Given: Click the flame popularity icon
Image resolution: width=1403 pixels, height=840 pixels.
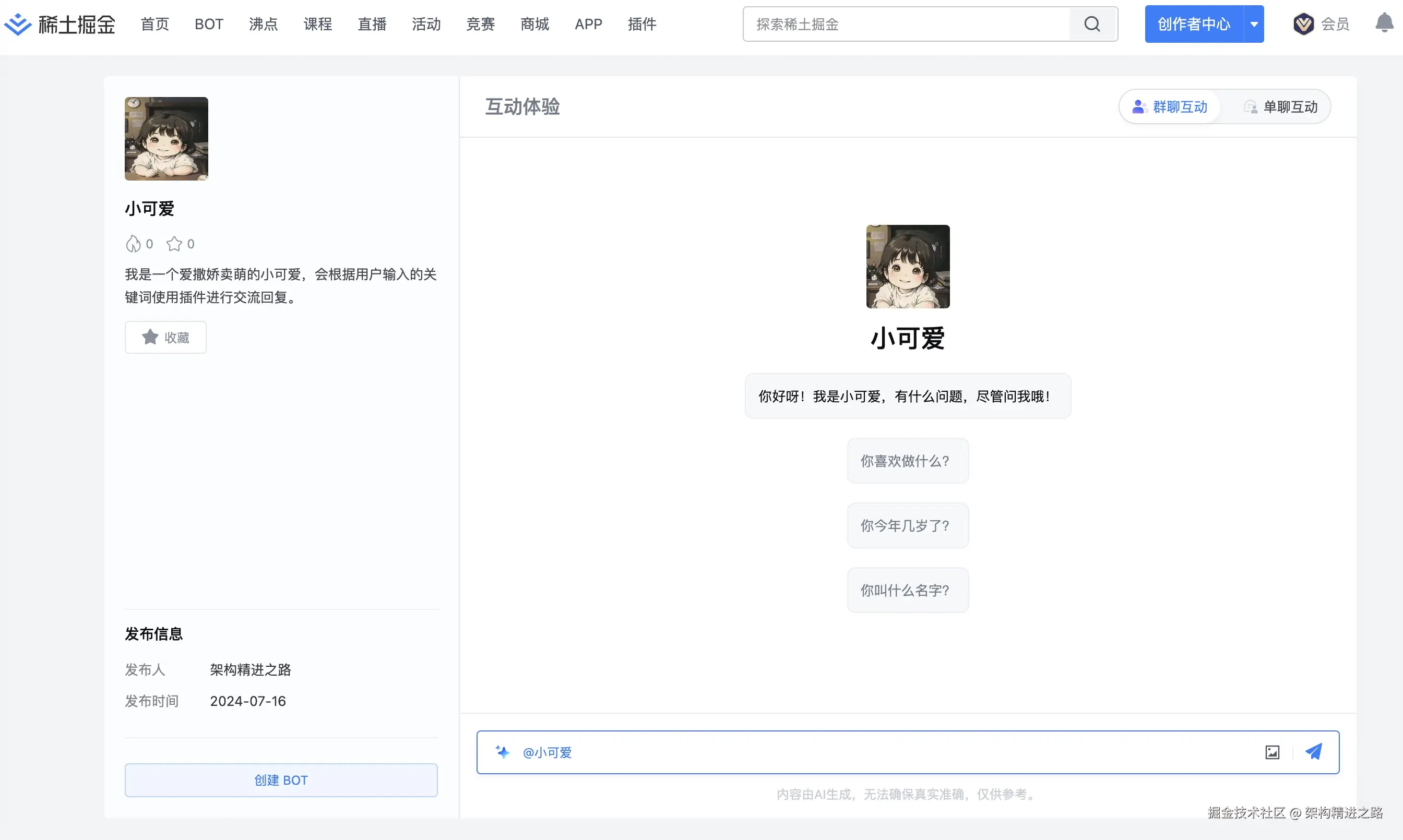Looking at the screenshot, I should point(133,244).
